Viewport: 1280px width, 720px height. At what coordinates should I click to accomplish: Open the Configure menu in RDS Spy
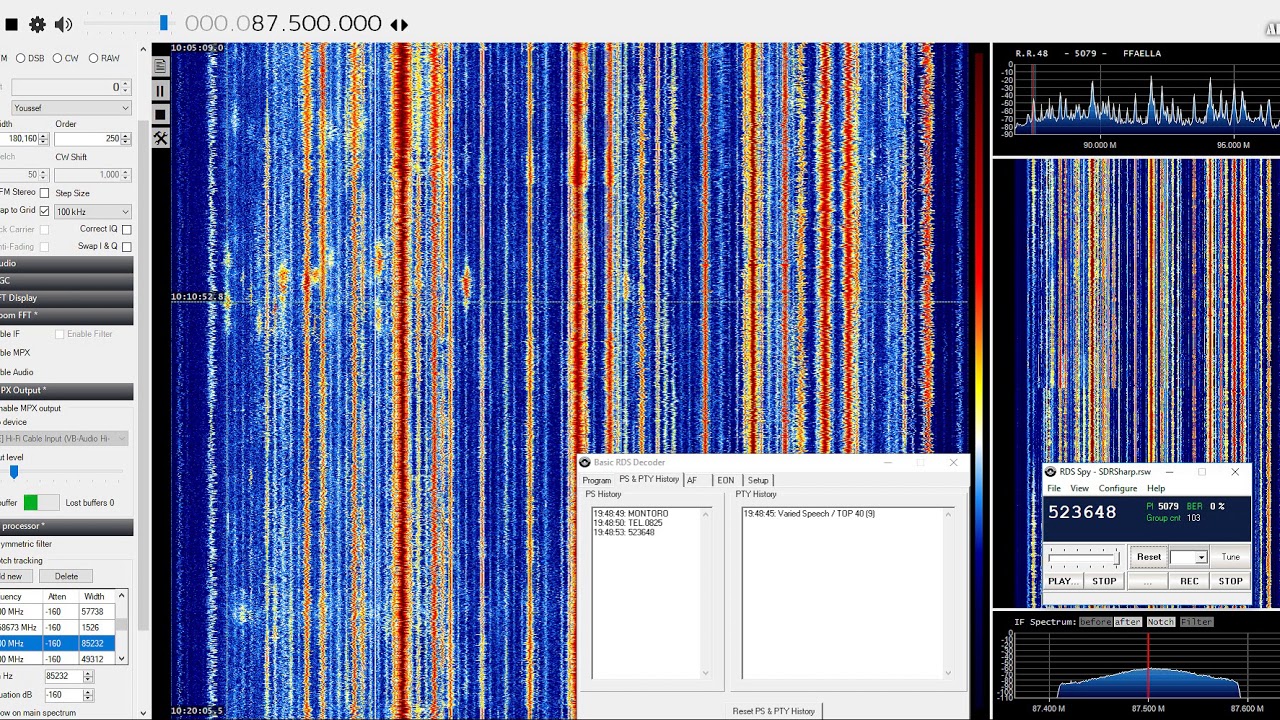tap(1118, 488)
